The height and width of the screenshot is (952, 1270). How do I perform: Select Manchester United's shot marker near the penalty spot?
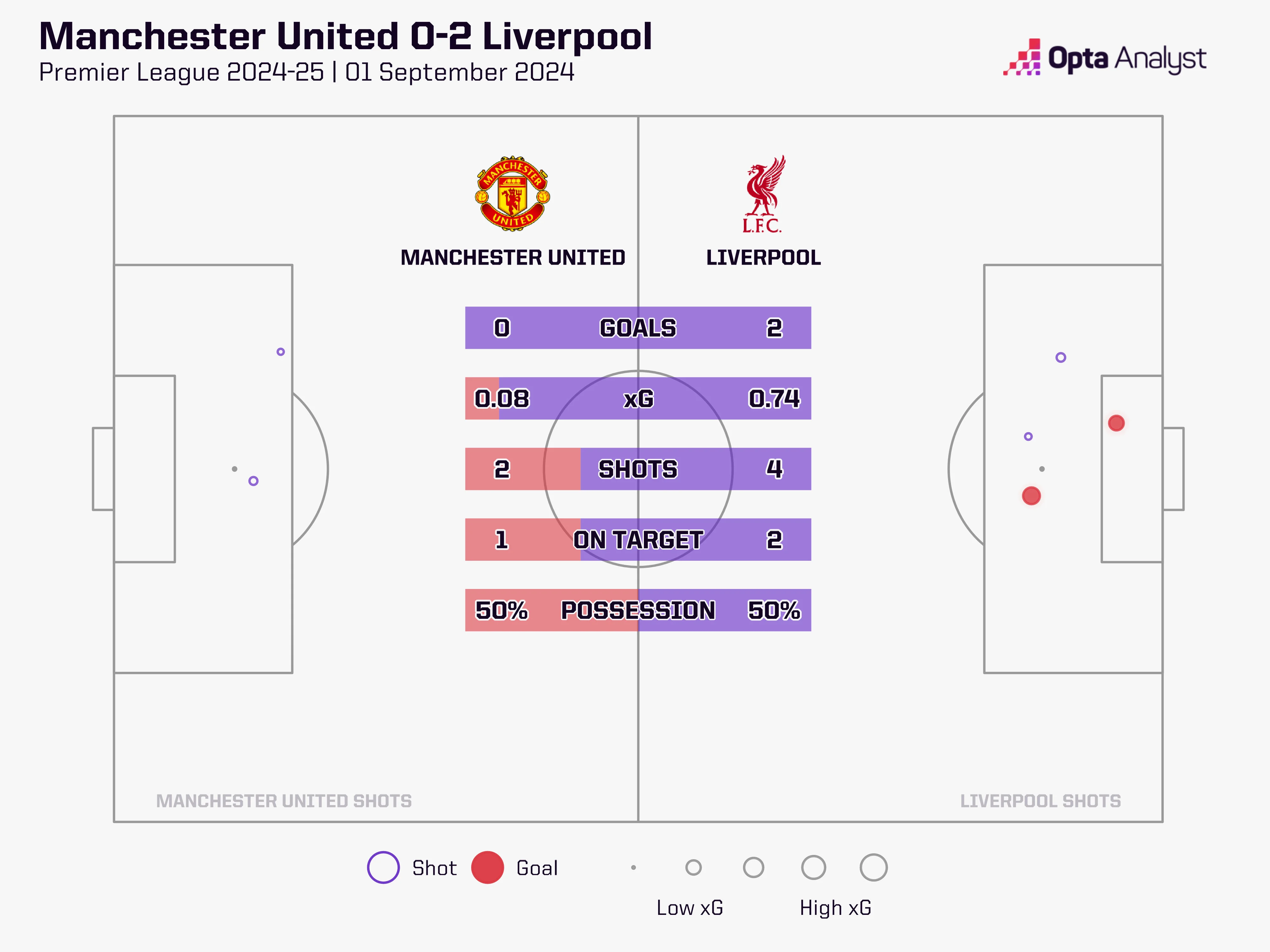coord(253,481)
